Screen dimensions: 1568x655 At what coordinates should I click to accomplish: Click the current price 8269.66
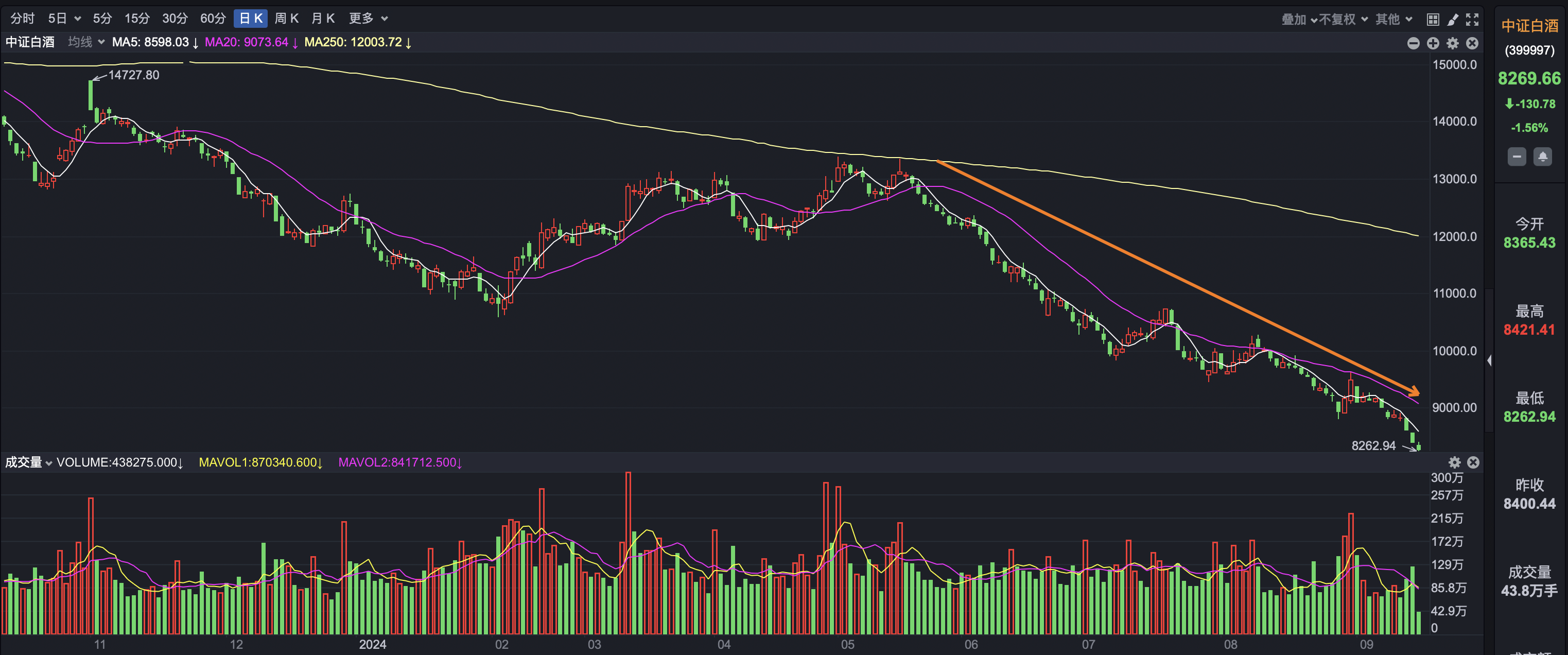click(x=1530, y=78)
